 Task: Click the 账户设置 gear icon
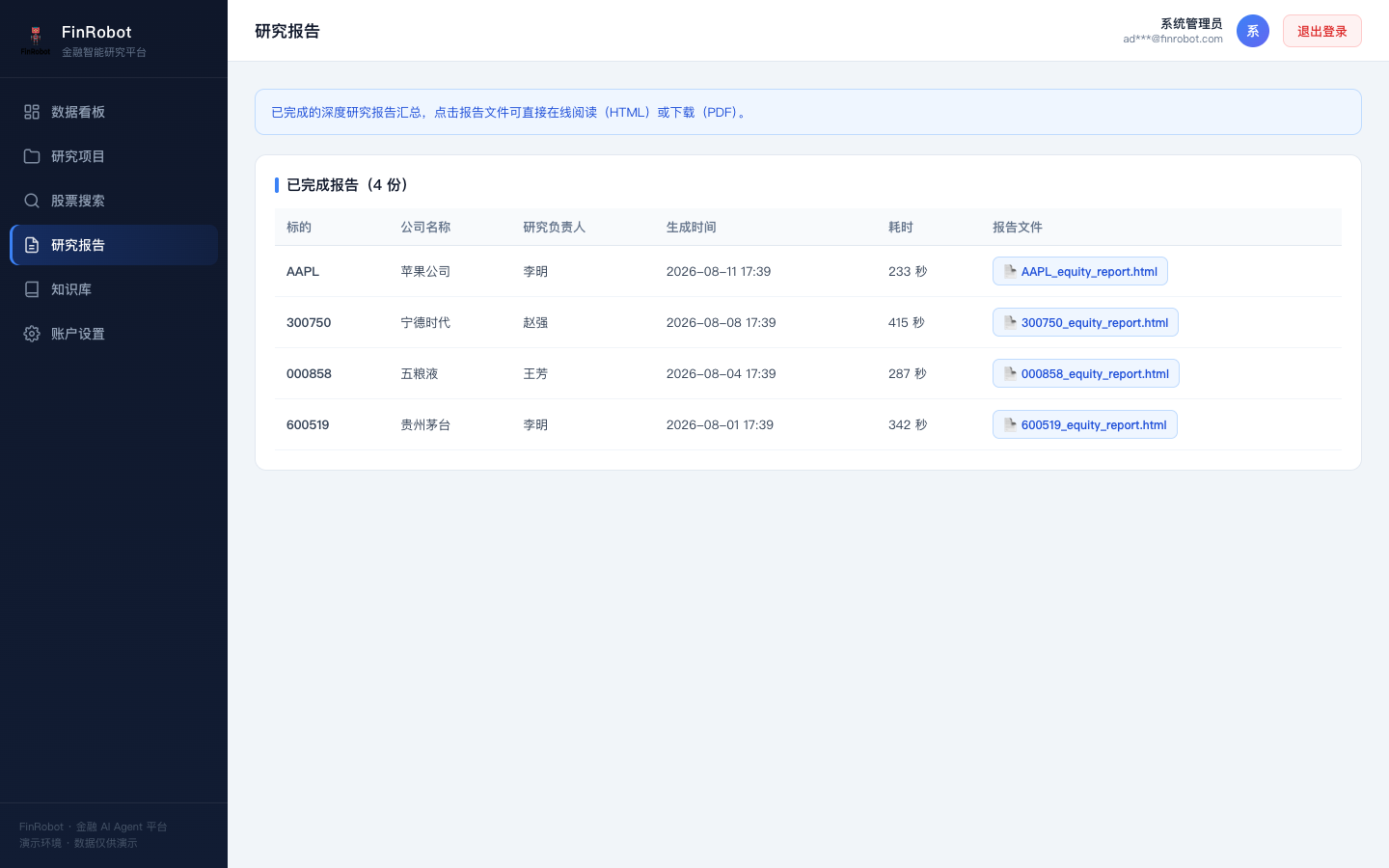click(32, 334)
